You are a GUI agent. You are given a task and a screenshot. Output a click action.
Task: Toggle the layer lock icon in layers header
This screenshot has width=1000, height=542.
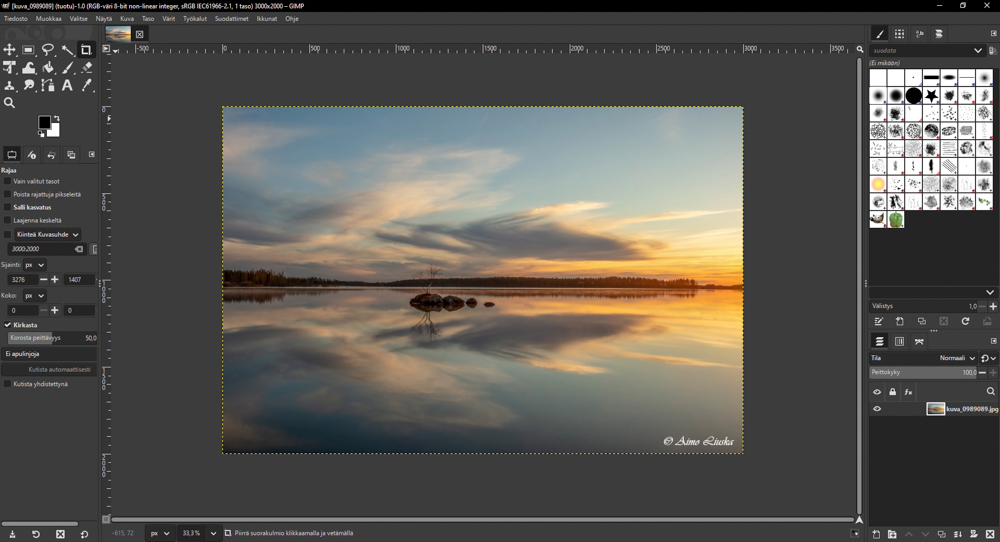coord(893,392)
